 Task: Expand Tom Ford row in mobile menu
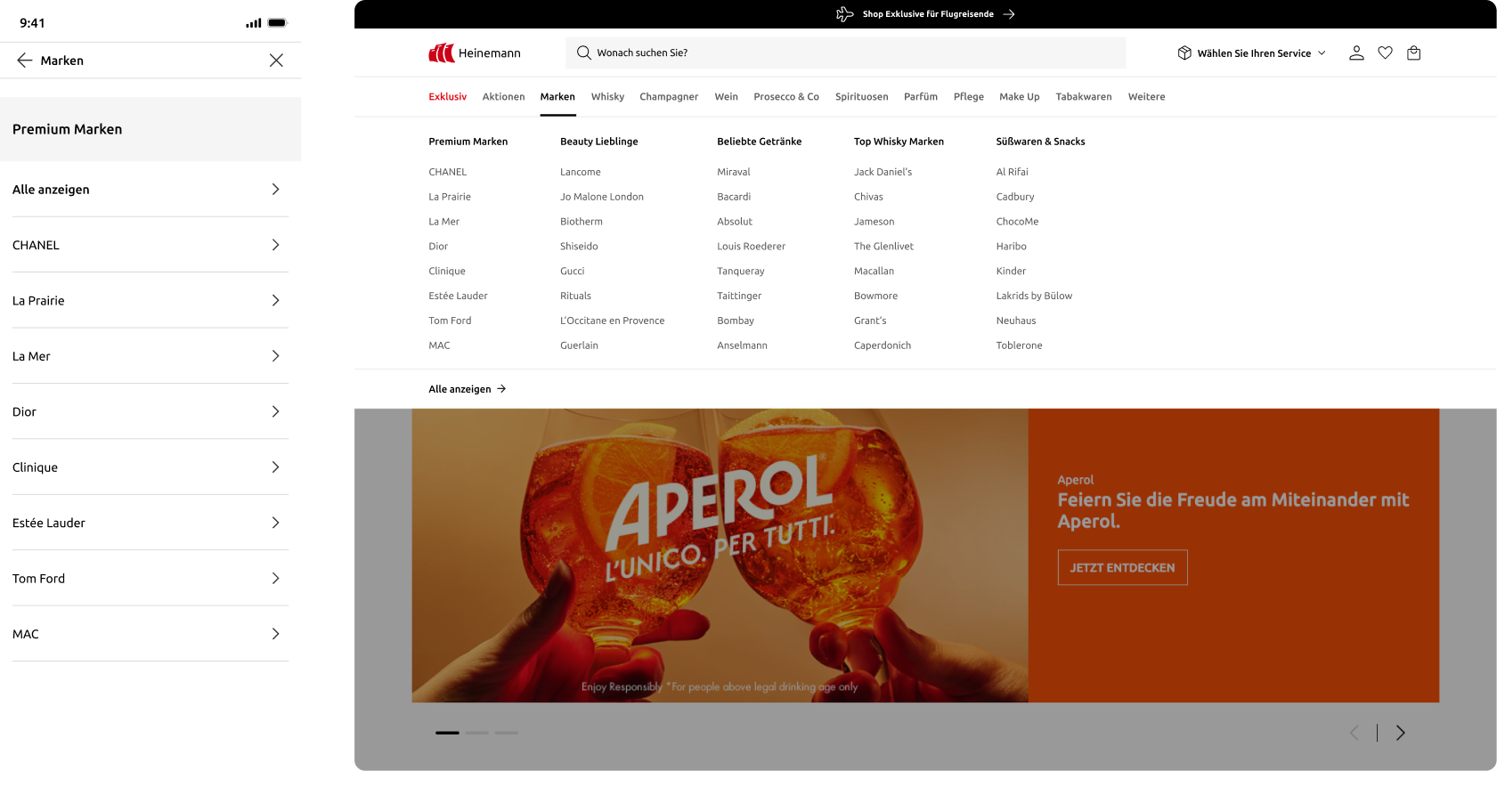click(151, 579)
